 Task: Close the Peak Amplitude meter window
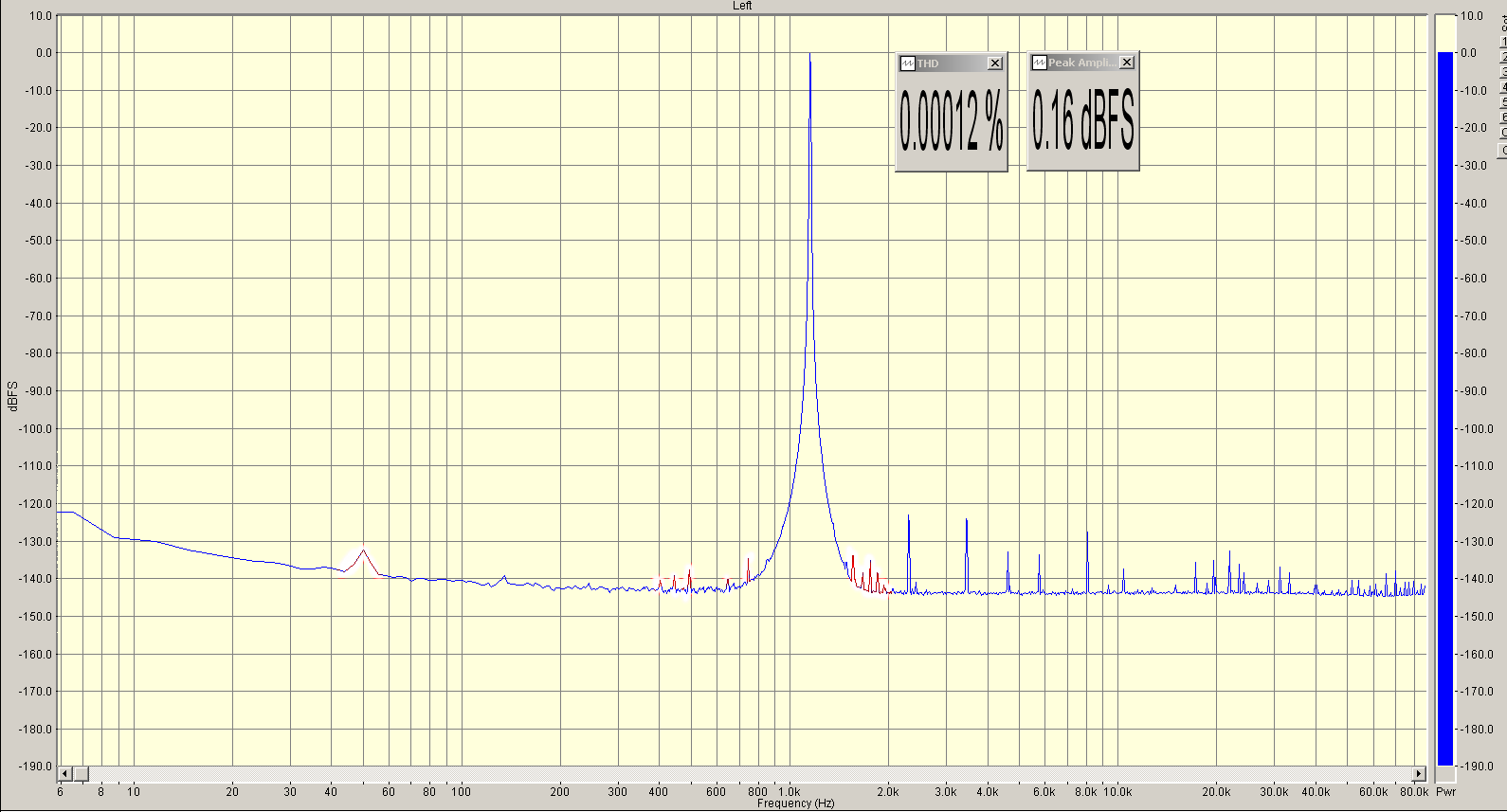(1126, 63)
